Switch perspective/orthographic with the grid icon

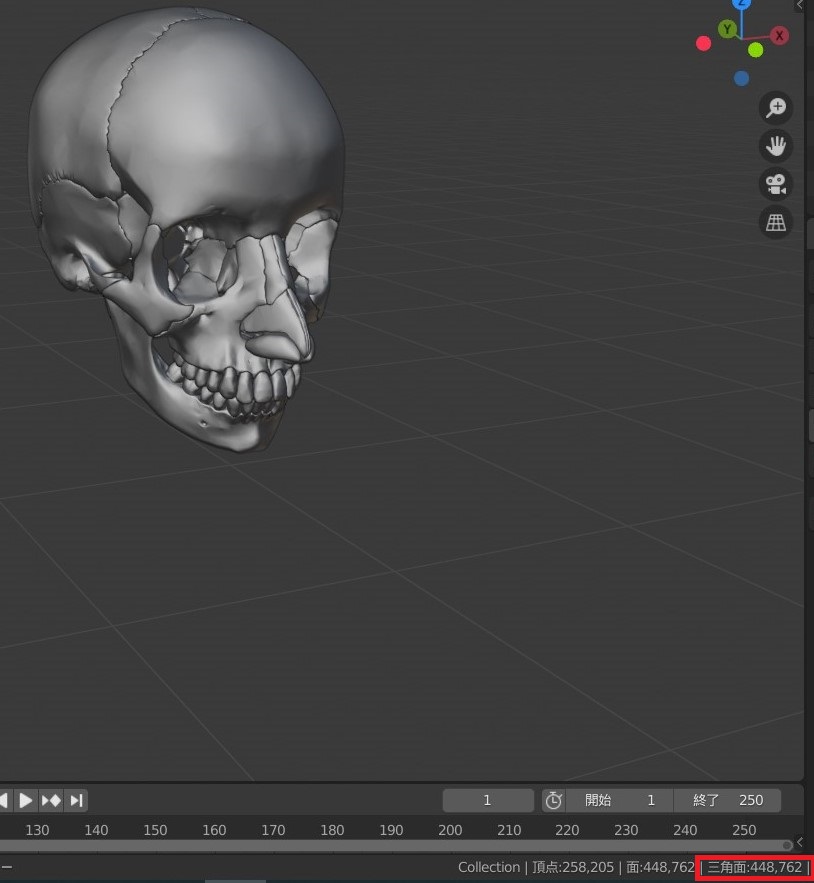[x=776, y=222]
